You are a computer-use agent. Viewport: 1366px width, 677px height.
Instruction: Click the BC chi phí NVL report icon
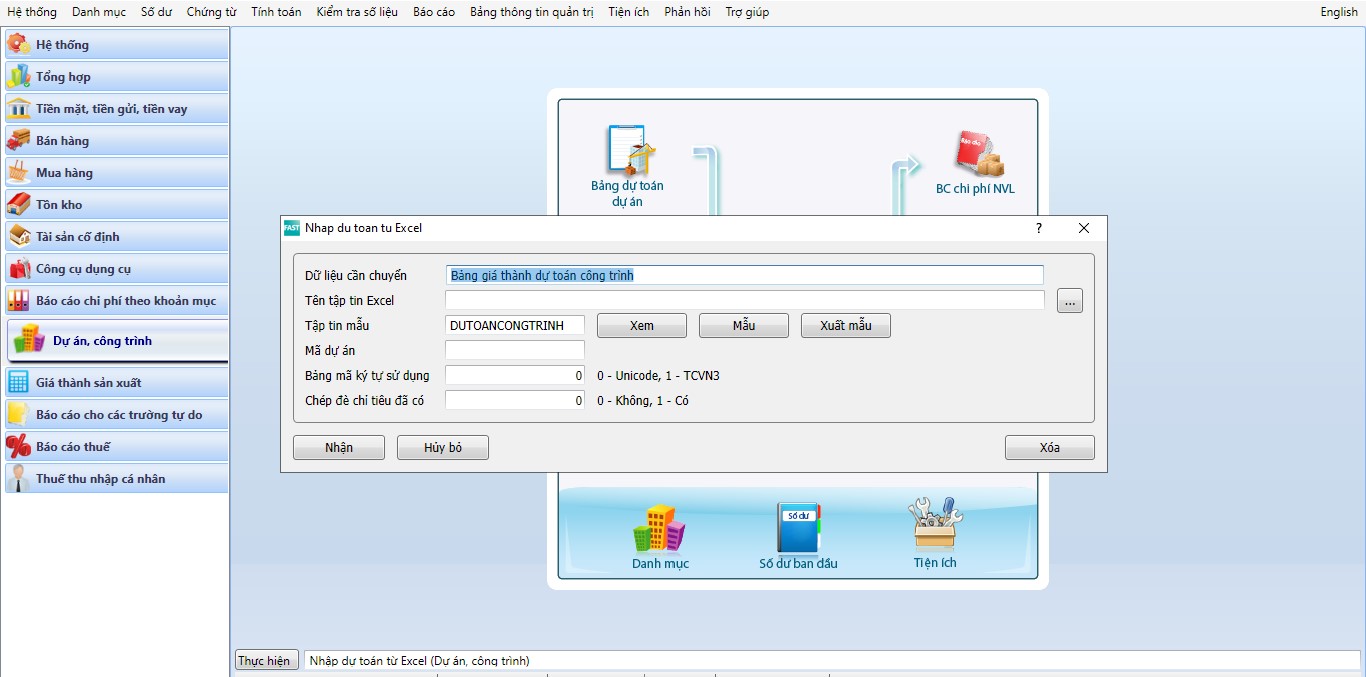pos(976,155)
